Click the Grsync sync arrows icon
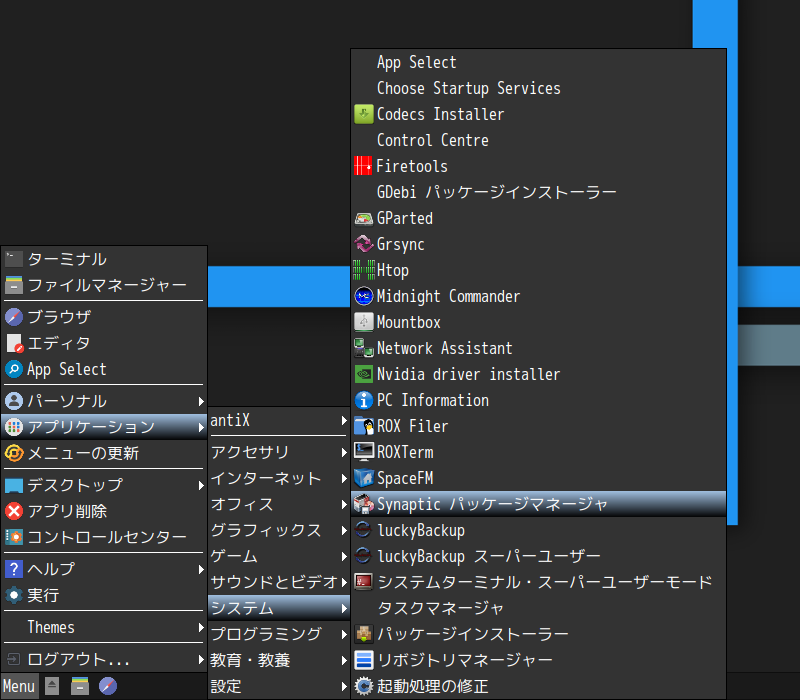Screen dimensions: 800x700 pos(363,244)
